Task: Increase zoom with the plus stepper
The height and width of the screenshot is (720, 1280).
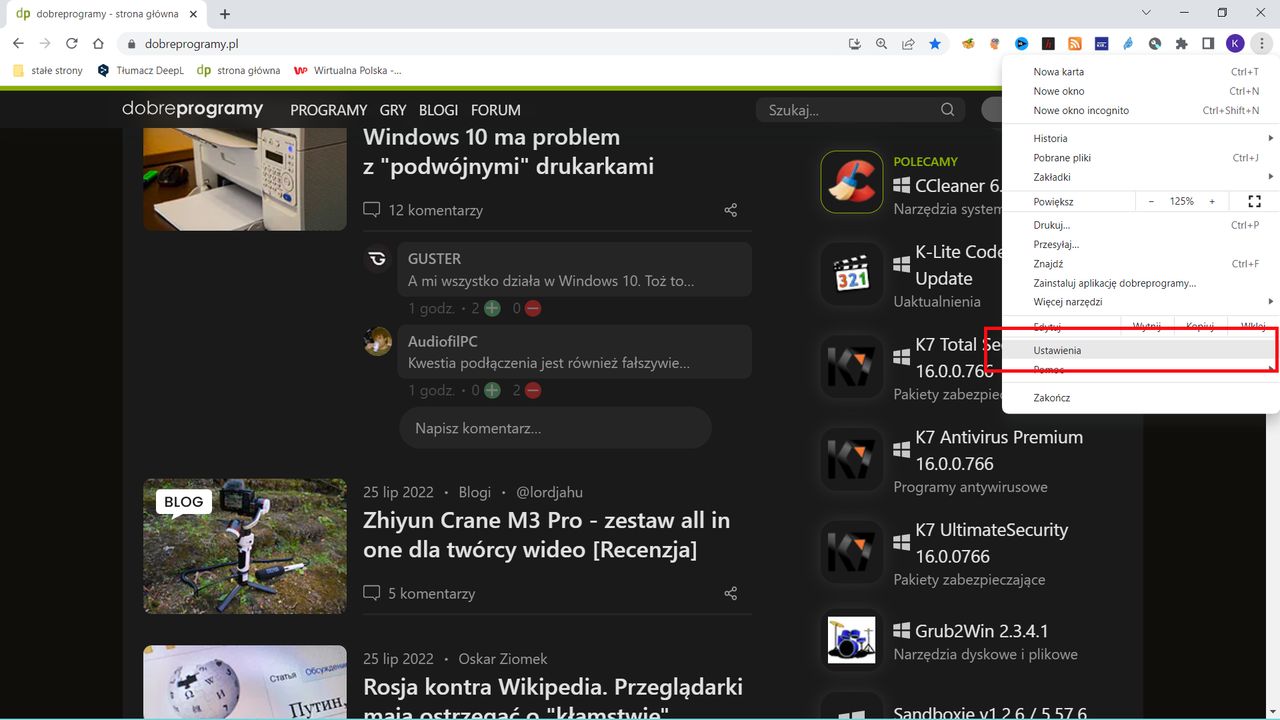Action: (x=1212, y=201)
